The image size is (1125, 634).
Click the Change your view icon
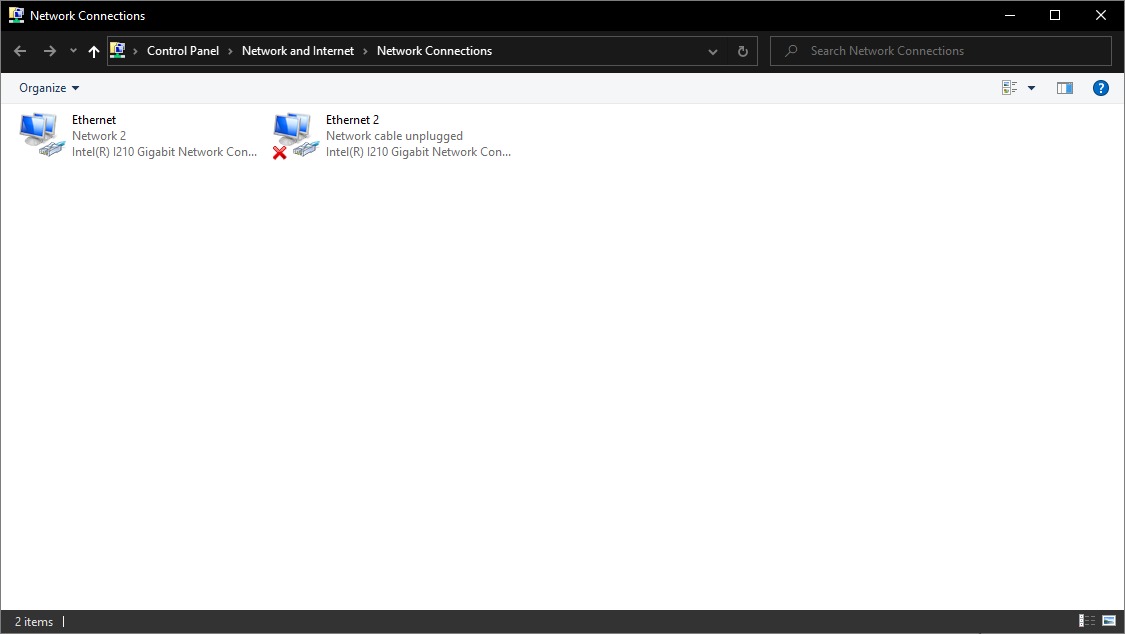pos(1009,88)
